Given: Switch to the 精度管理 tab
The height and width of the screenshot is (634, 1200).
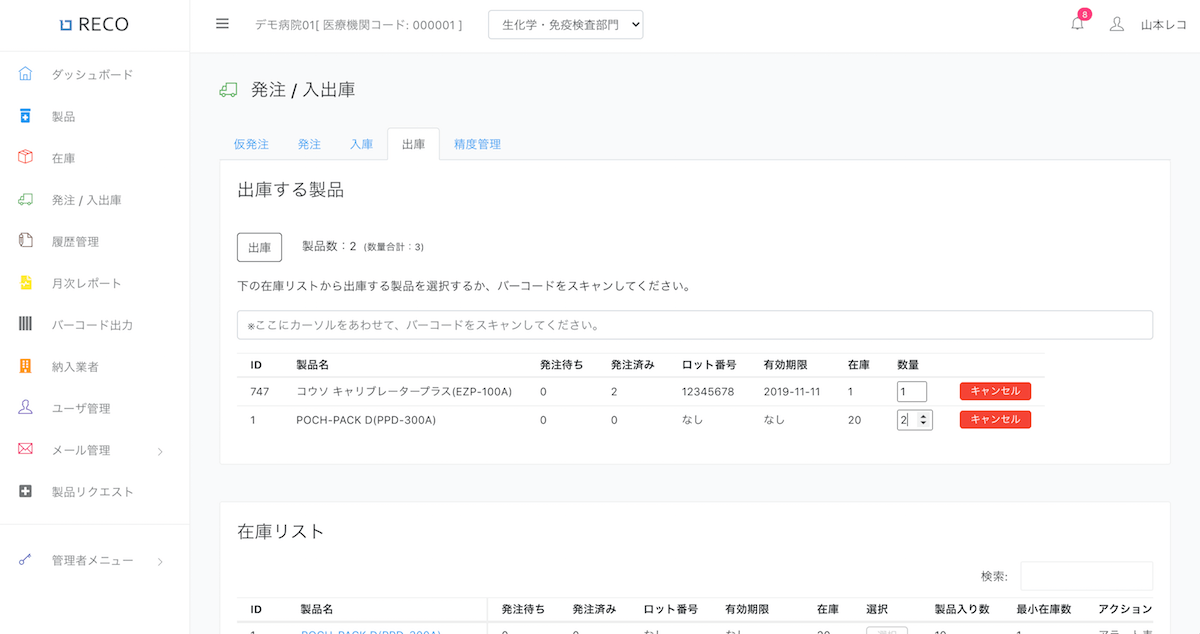Looking at the screenshot, I should (x=477, y=144).
